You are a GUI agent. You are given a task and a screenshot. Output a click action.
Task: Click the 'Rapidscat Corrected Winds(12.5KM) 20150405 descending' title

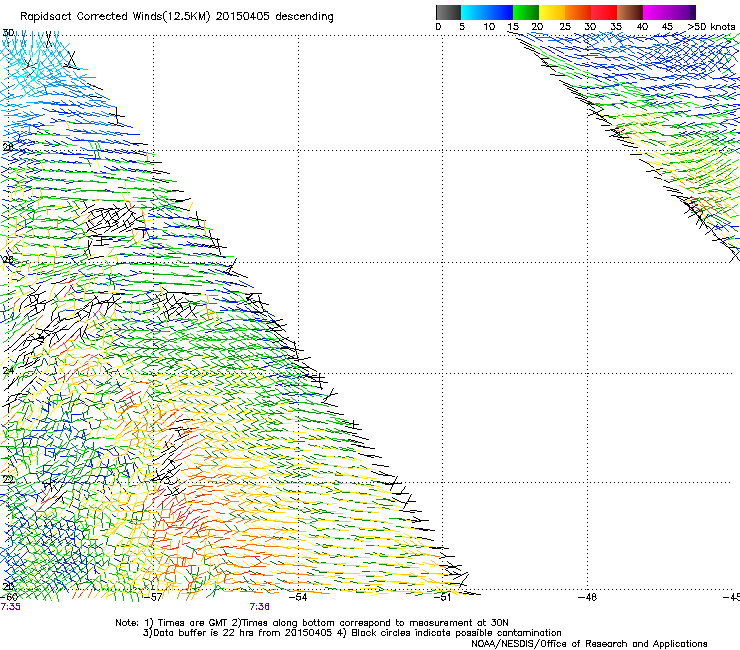click(177, 17)
